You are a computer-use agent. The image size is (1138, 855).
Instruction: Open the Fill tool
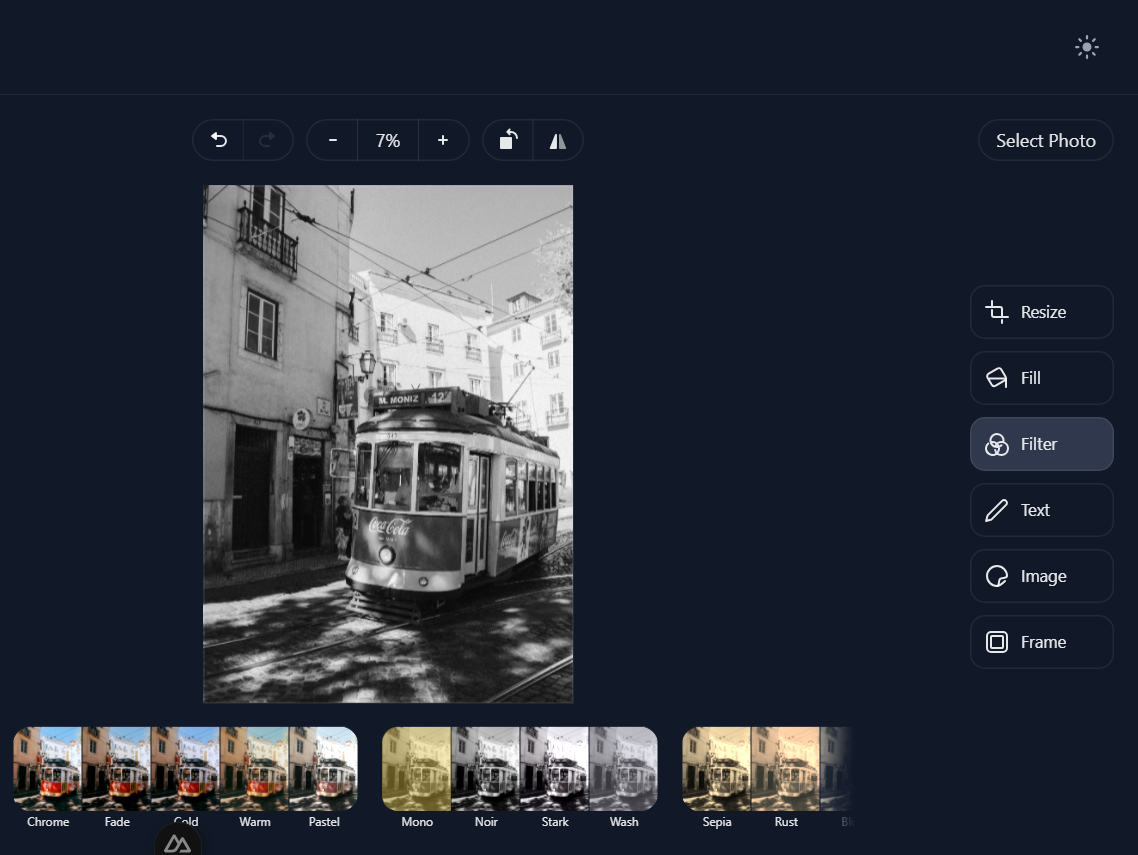[1041, 378]
